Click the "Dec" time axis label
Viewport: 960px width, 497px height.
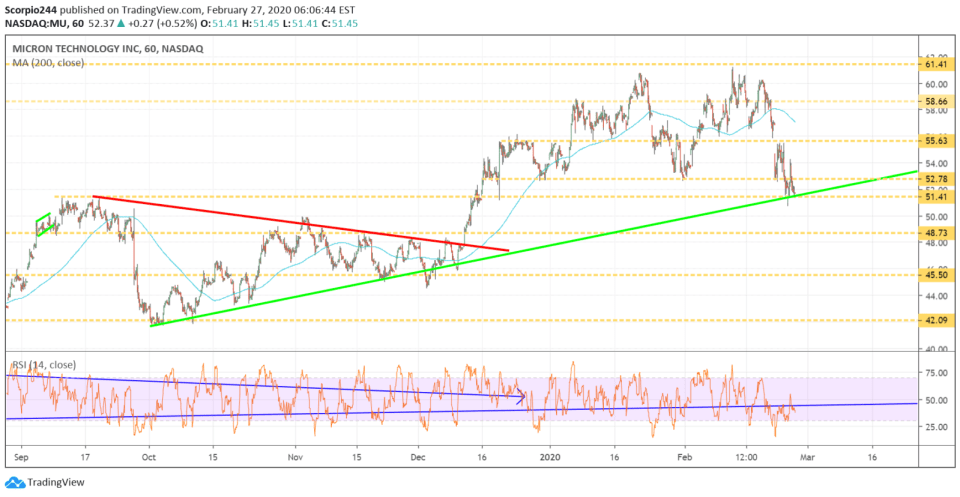pos(419,457)
